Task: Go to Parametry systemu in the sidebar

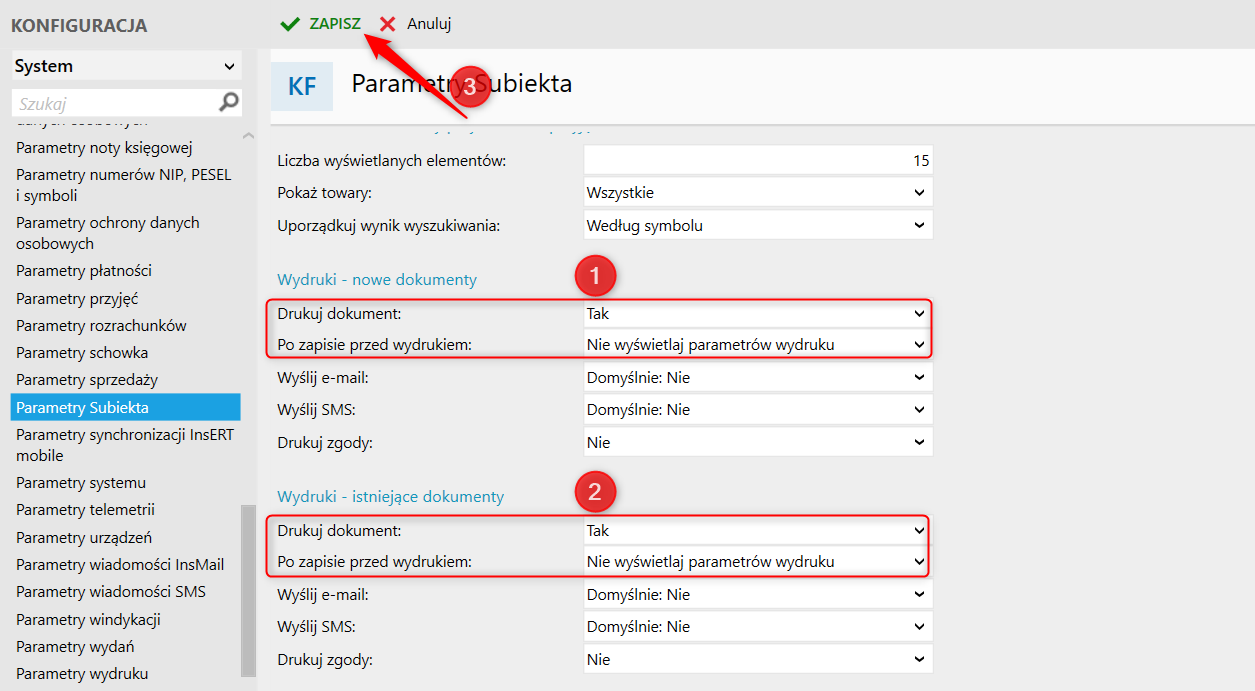Action: pyautogui.click(x=81, y=483)
